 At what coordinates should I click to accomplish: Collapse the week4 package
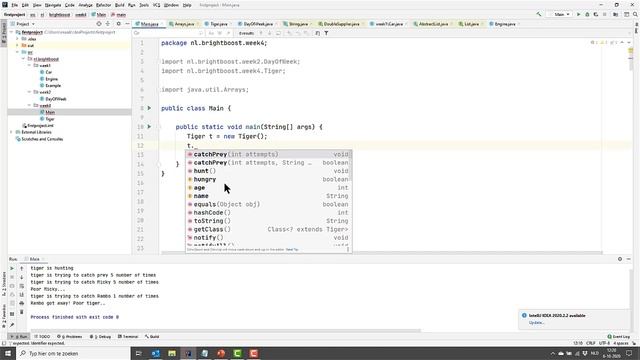pos(29,105)
